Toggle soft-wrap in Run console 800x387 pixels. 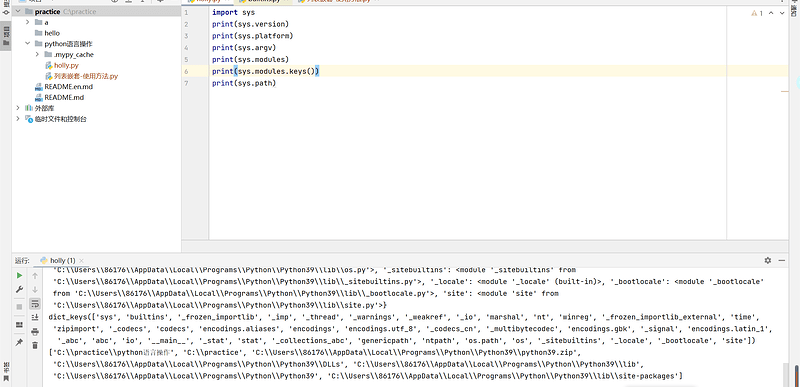pos(35,304)
